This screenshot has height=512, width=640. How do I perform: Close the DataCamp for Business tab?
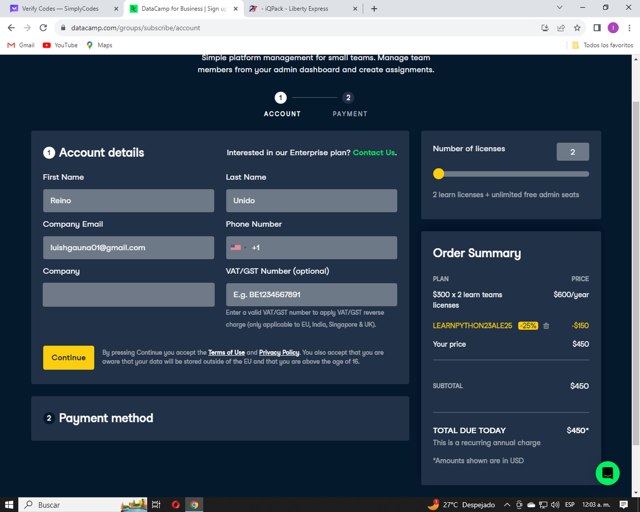236,9
